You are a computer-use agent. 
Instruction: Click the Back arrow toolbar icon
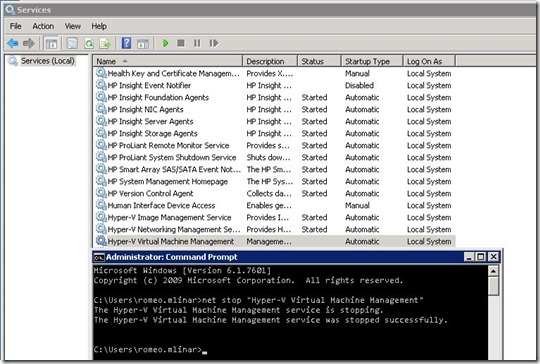point(13,43)
